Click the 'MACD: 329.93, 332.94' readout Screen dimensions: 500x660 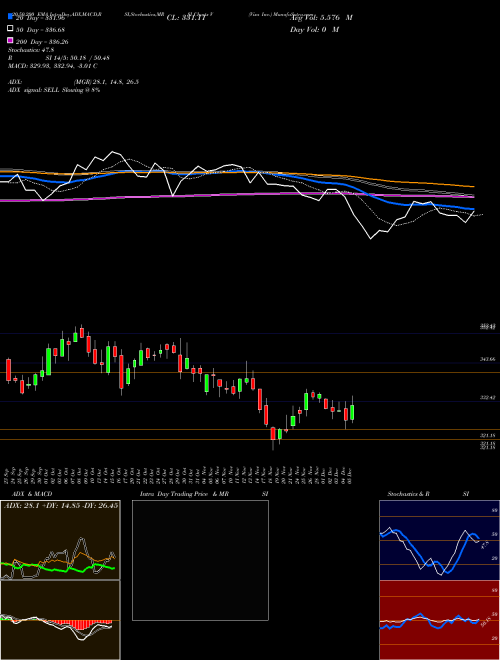tap(53, 66)
